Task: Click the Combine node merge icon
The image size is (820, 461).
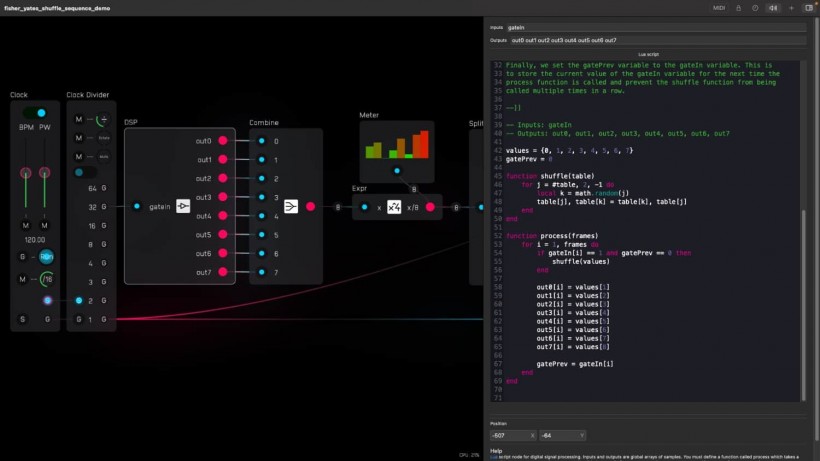Action: click(291, 207)
